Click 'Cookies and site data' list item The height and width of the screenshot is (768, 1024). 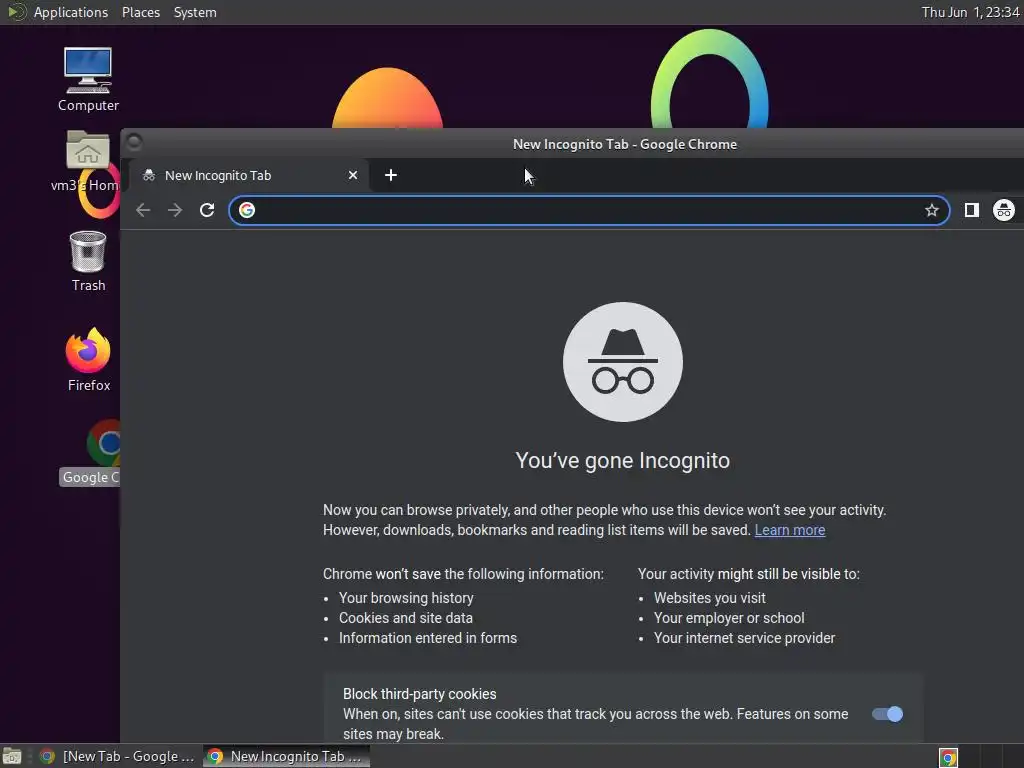pos(406,618)
